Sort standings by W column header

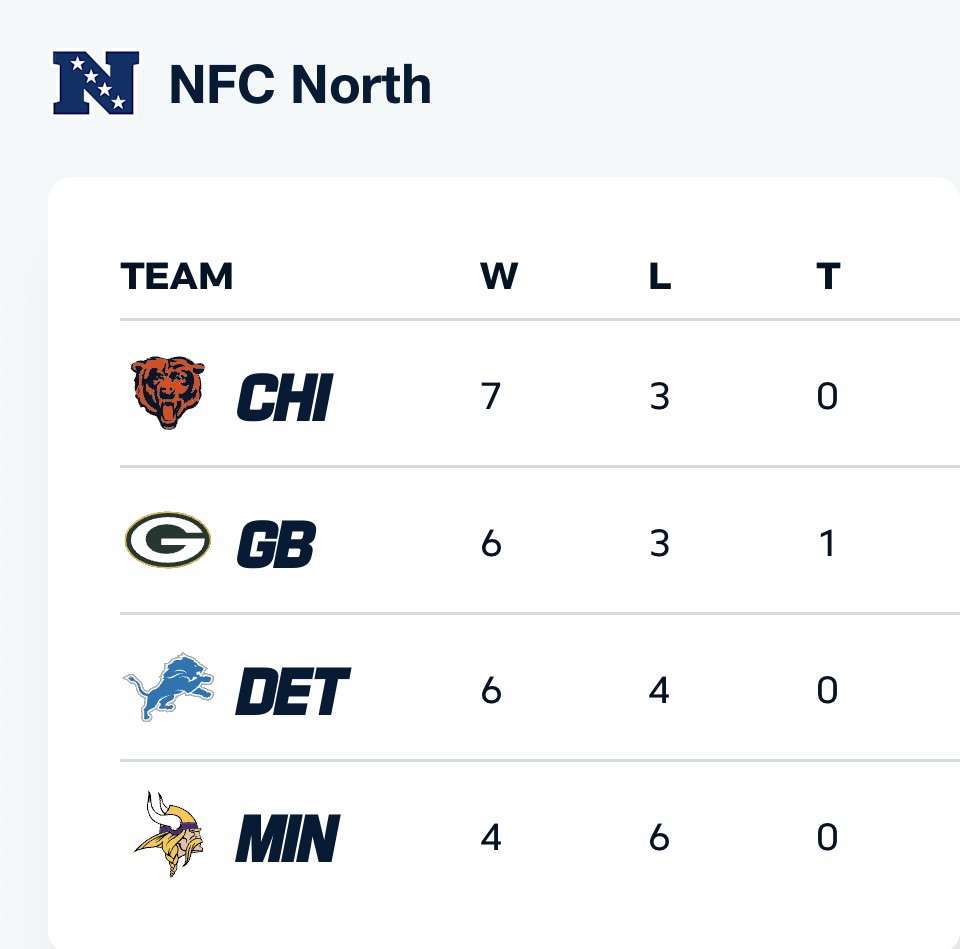[499, 276]
